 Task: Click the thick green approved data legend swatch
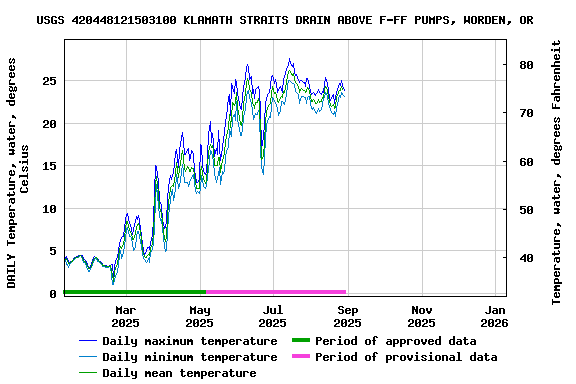pos(301,340)
